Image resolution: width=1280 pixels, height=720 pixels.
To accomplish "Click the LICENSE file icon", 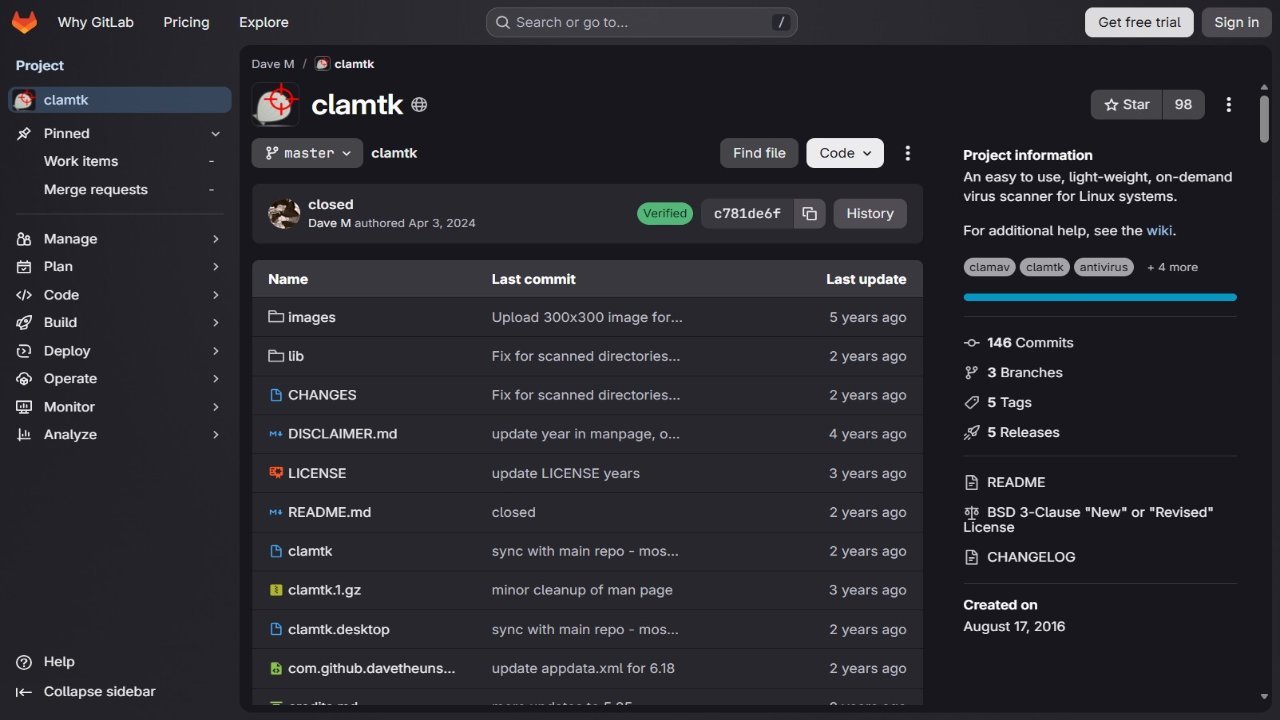I will [276, 473].
